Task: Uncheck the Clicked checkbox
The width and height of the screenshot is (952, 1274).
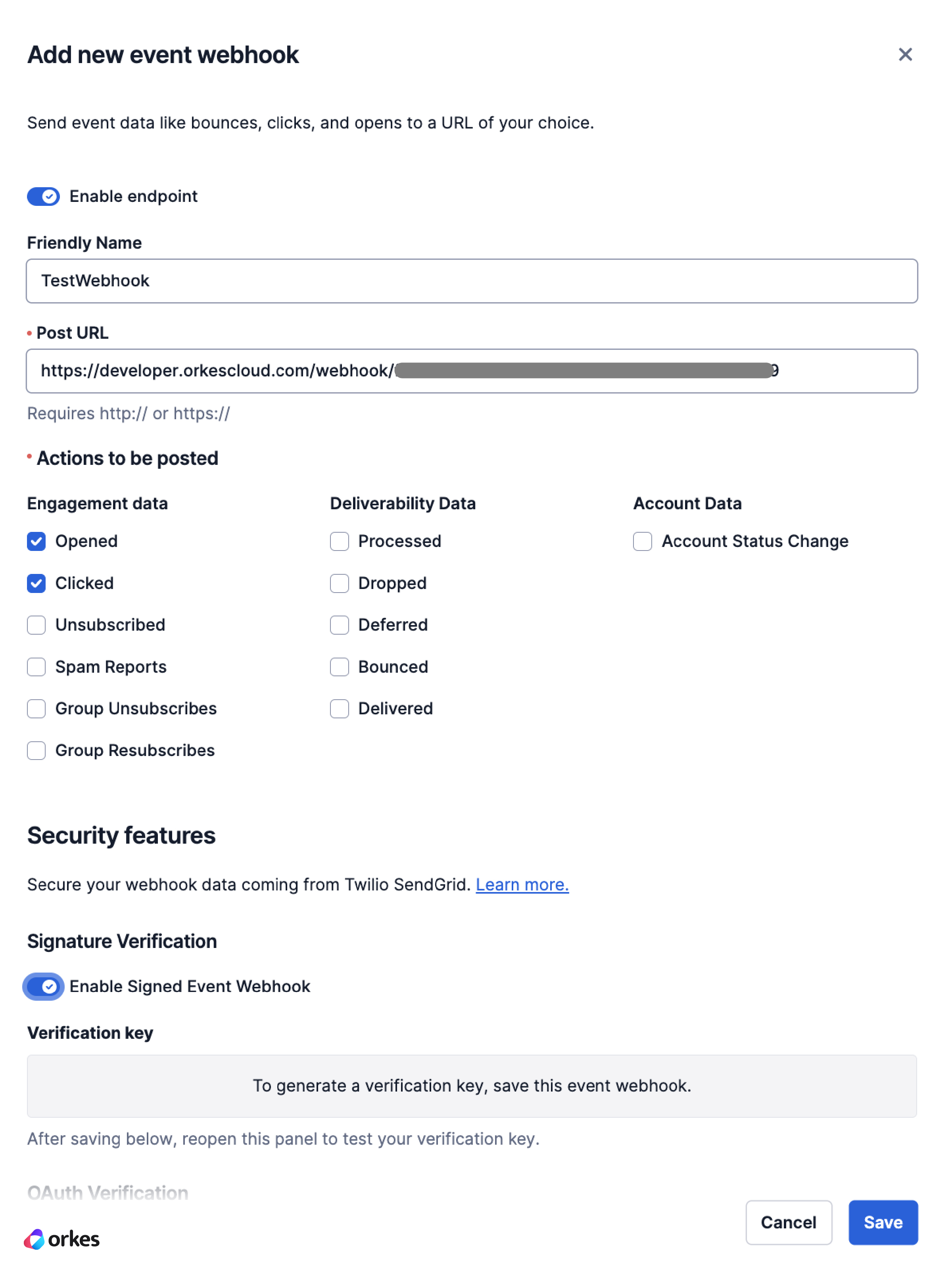Action: [36, 583]
